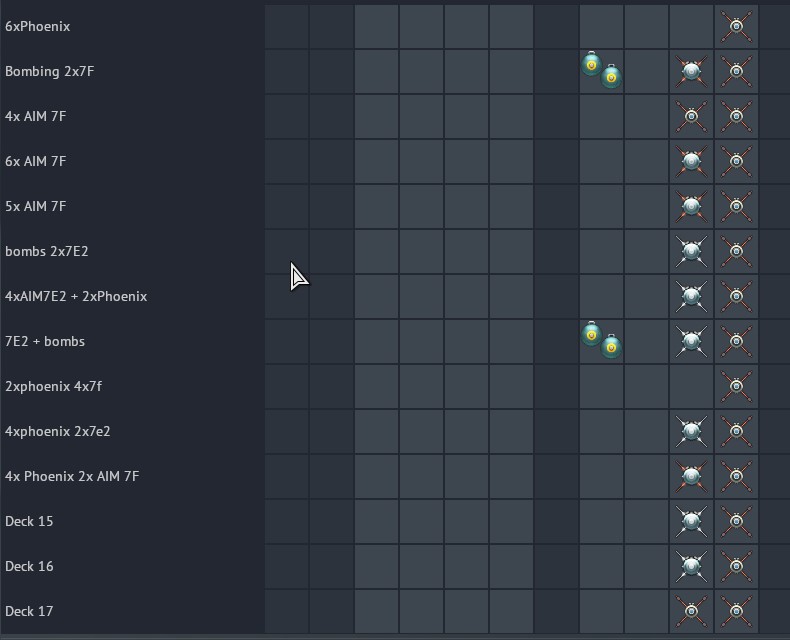Viewport: 790px width, 640px height.
Task: Open the 4xAIM7E2 + 2xPhoenix deck name
Action: point(76,296)
